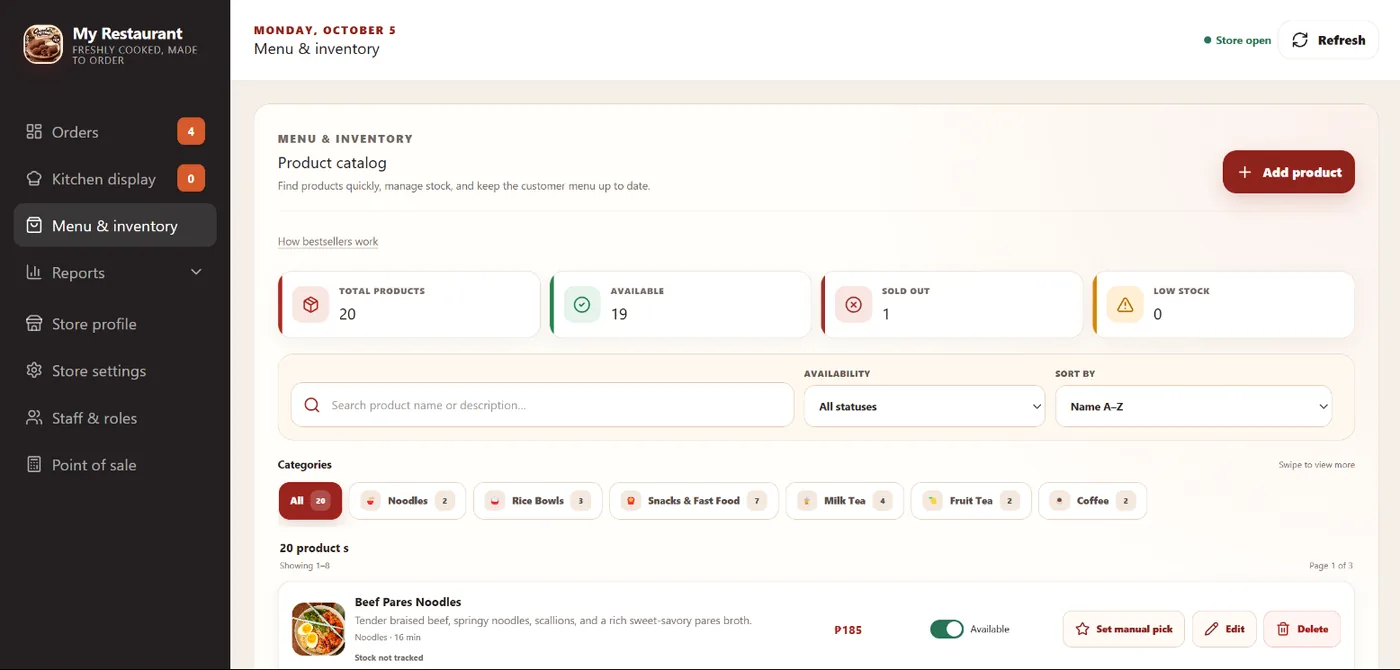
Task: Click the Sold Out cross circle icon
Action: (x=853, y=304)
